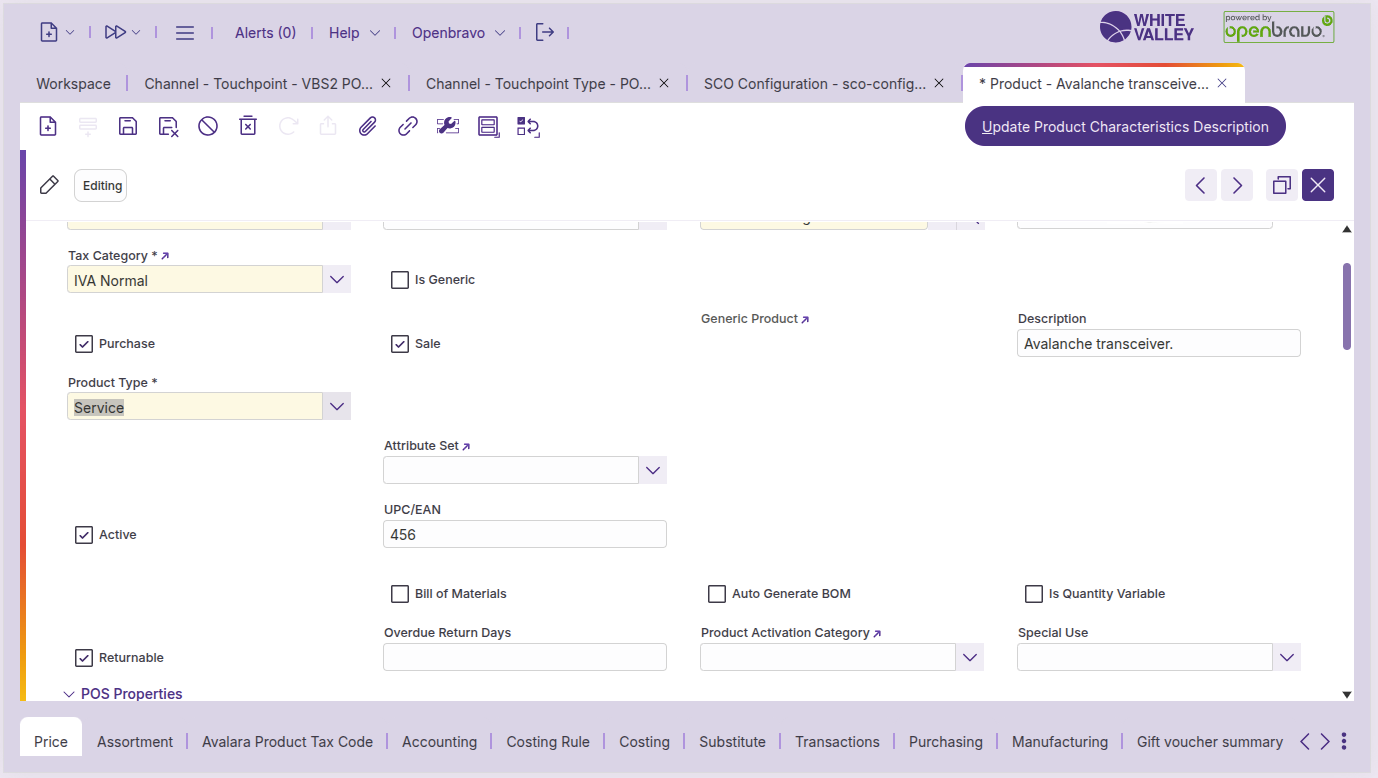Go to next record arrow
Viewport: 1378px width, 778px height.
(x=1237, y=185)
